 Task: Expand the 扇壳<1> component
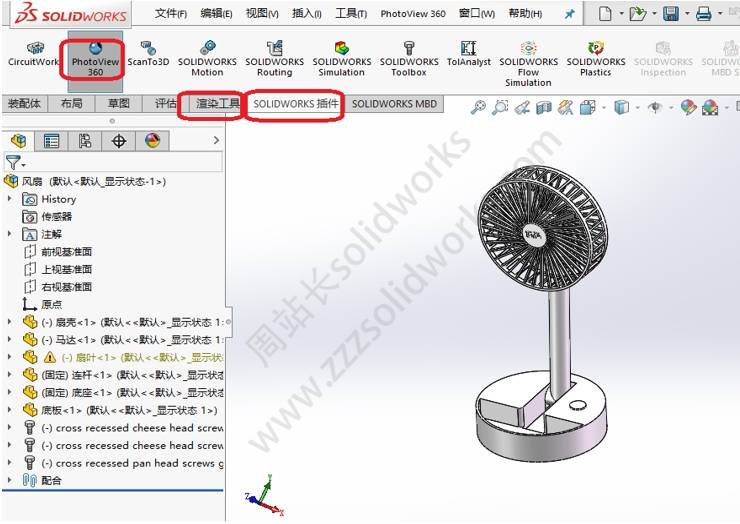[9, 322]
